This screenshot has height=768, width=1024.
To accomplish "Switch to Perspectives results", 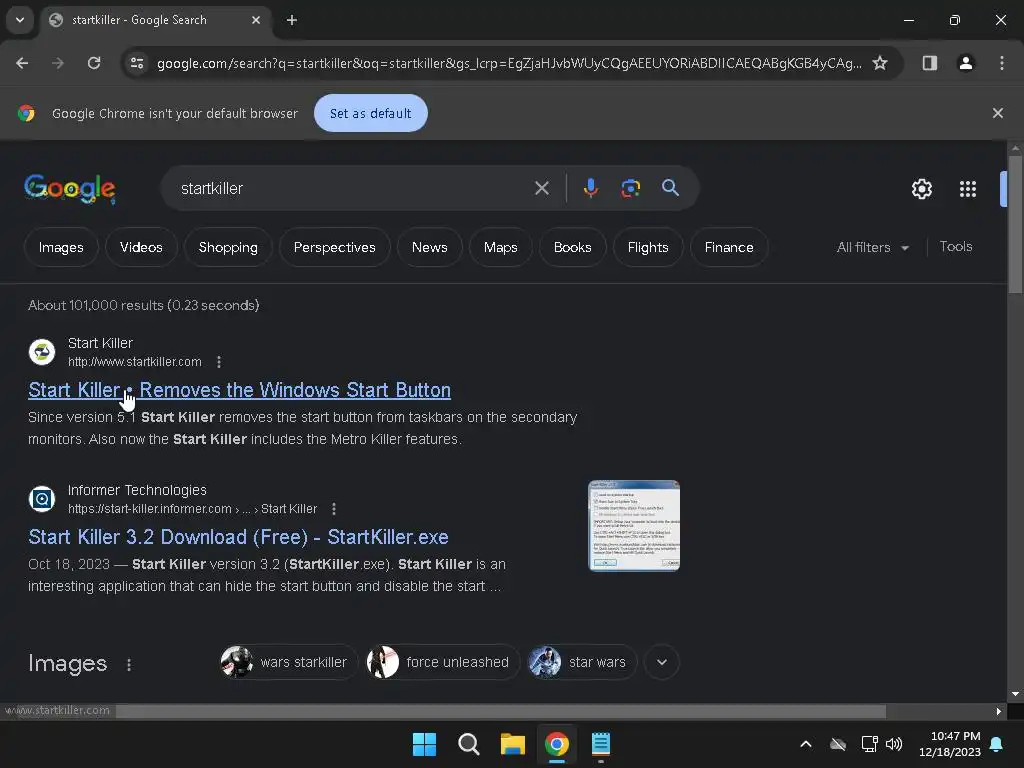I will click(x=334, y=247).
